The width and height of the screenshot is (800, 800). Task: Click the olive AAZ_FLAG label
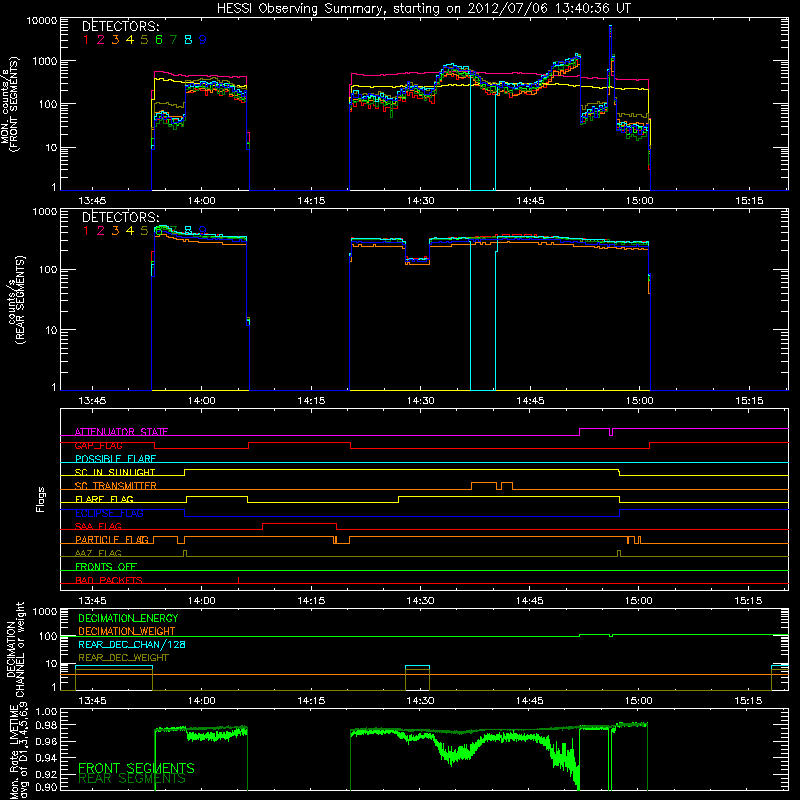tap(98, 553)
